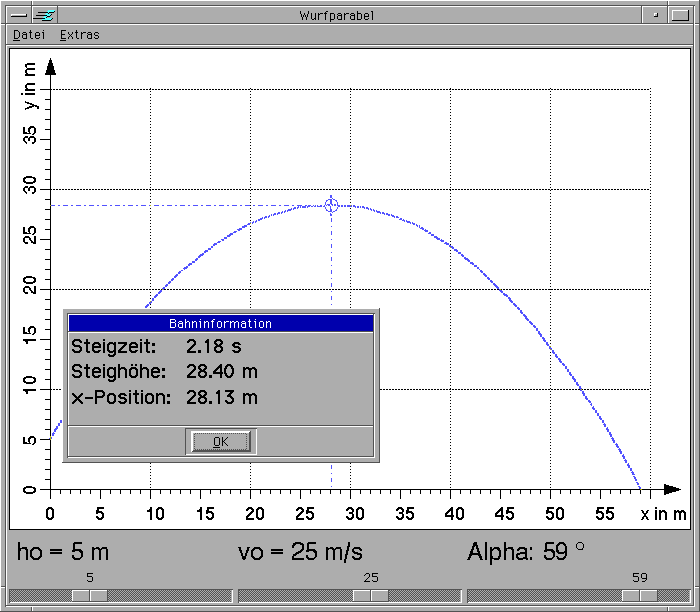Click the Bahninformation dialog title bar
Viewport: 700px width, 612px height.
[x=220, y=324]
